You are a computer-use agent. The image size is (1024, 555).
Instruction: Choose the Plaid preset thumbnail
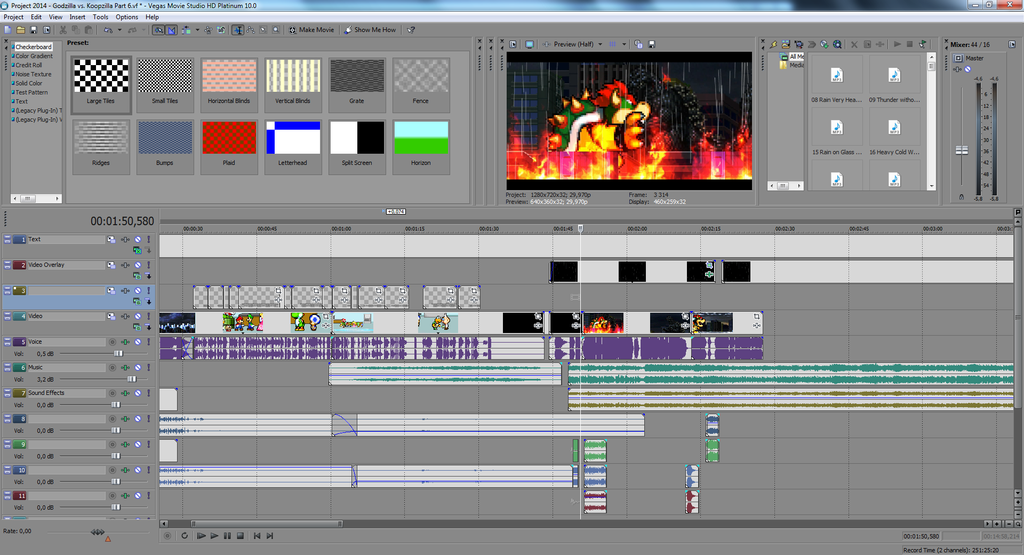pos(229,146)
